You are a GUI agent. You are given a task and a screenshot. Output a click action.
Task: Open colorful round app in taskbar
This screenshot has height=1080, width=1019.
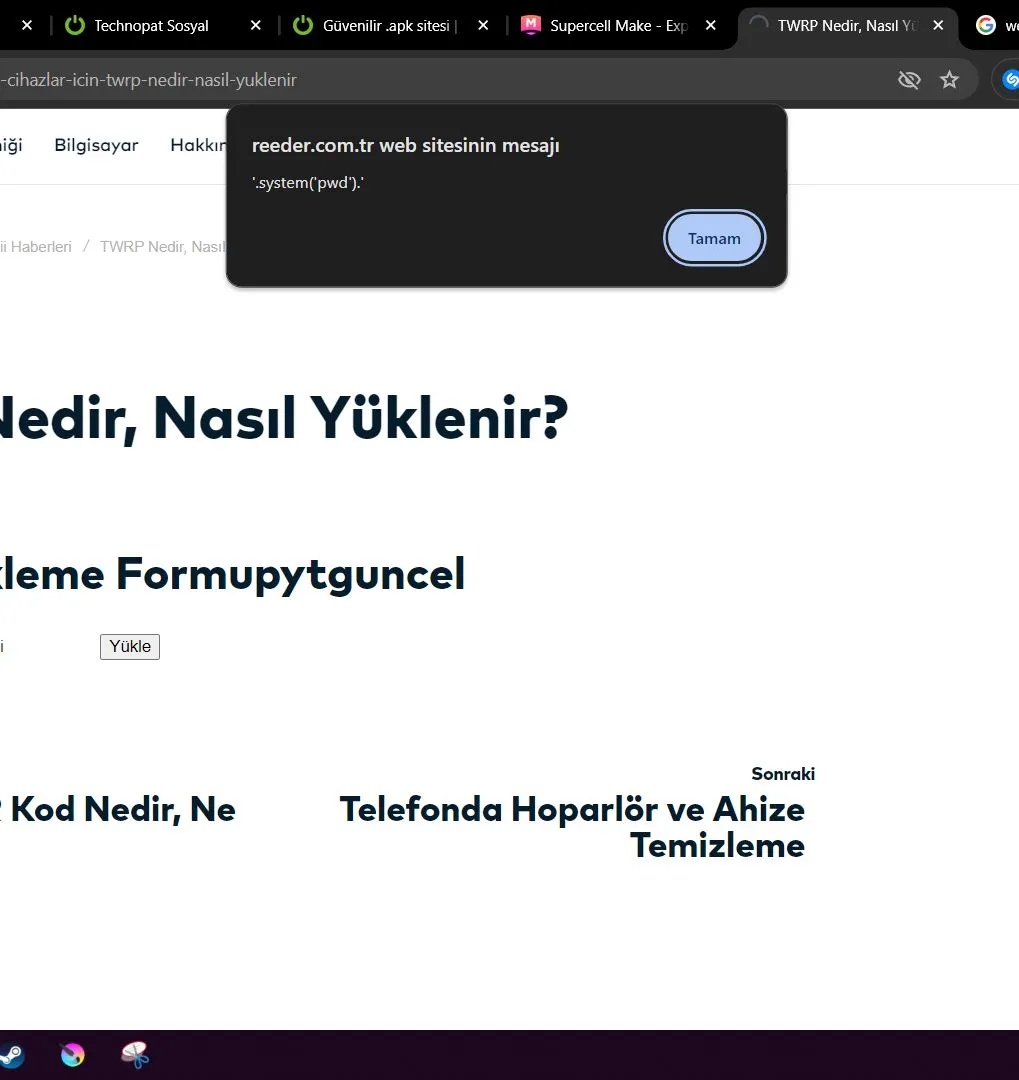72,1055
